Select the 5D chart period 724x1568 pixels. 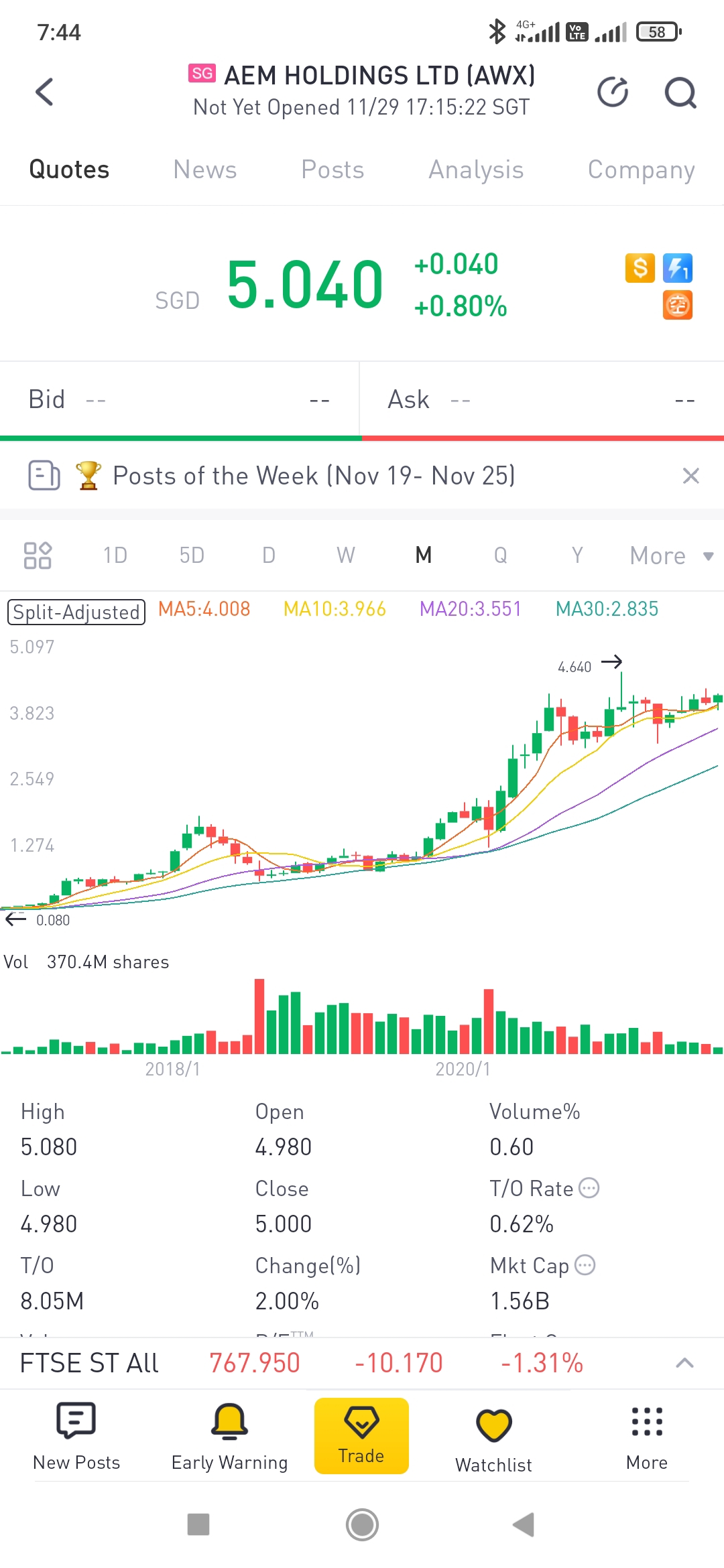[x=192, y=556]
